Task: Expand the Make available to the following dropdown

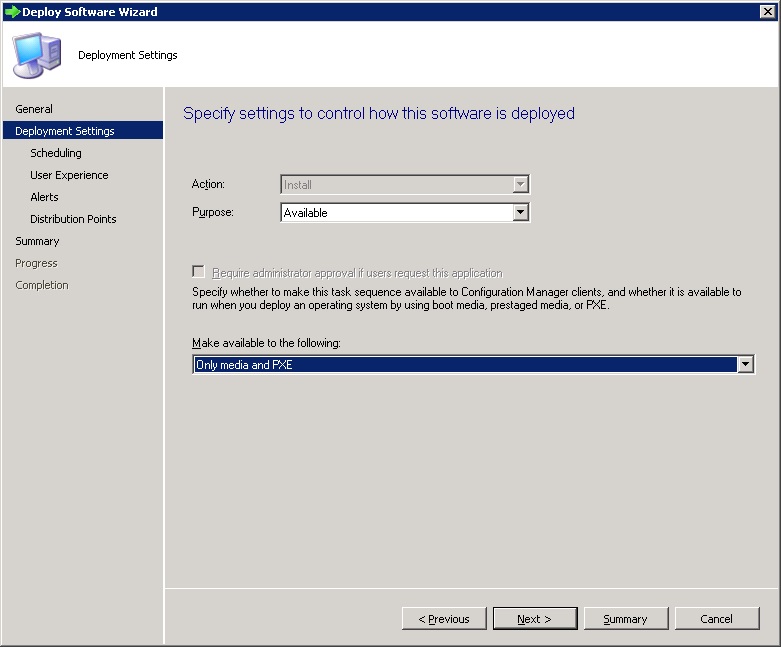Action: (x=744, y=365)
